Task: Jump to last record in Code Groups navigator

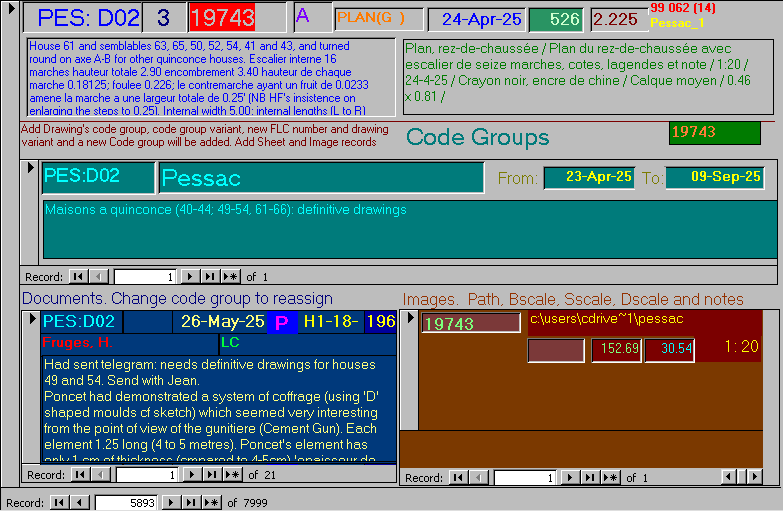Action: tap(210, 276)
